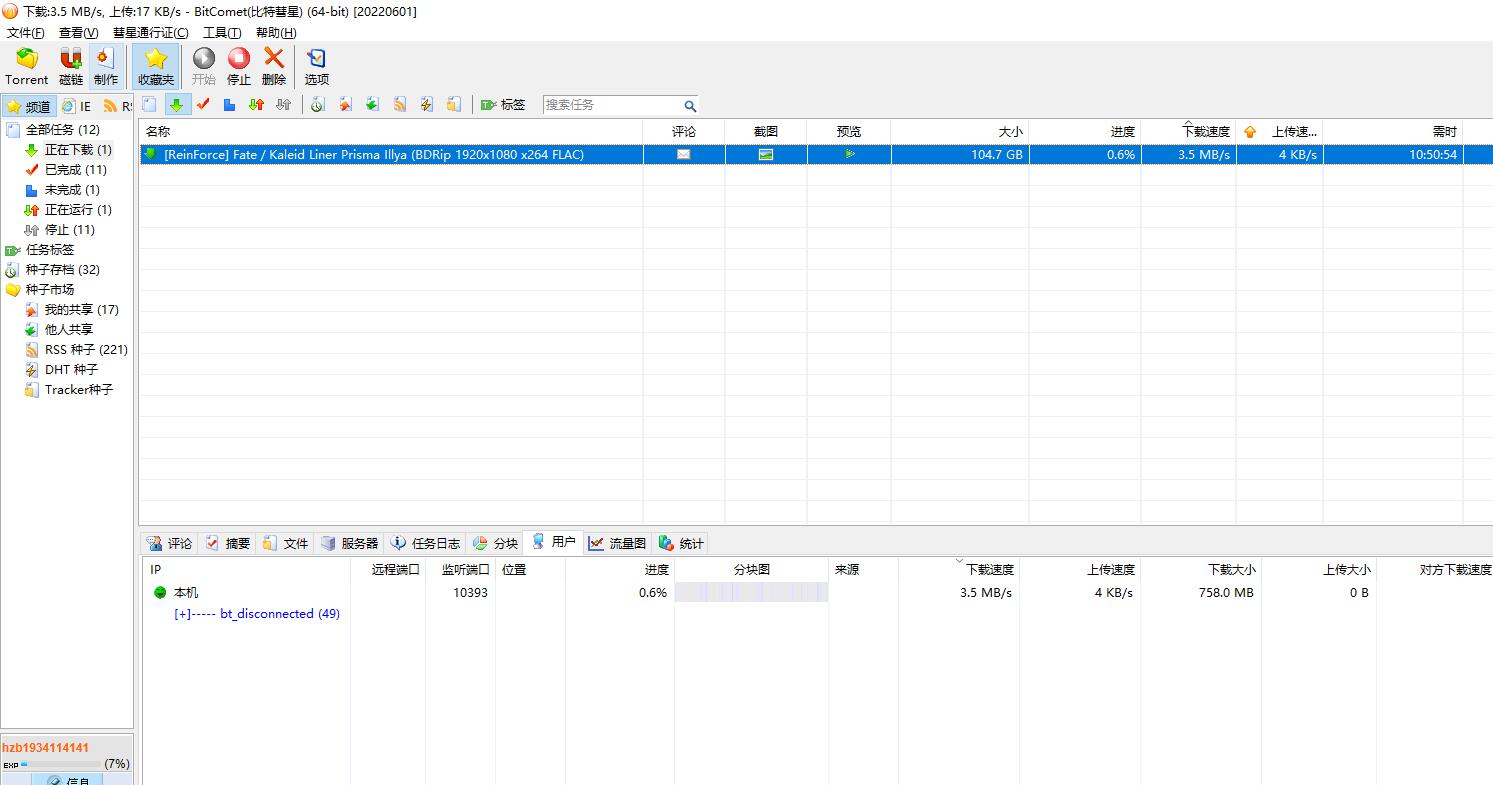Screen dimensions: 1493x785
Task: Click the snapshot image icon in task row
Action: click(x=766, y=154)
